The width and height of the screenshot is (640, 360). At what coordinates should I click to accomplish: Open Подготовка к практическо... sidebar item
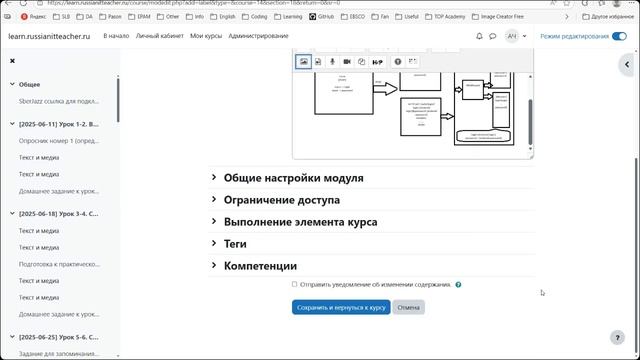coord(59,264)
